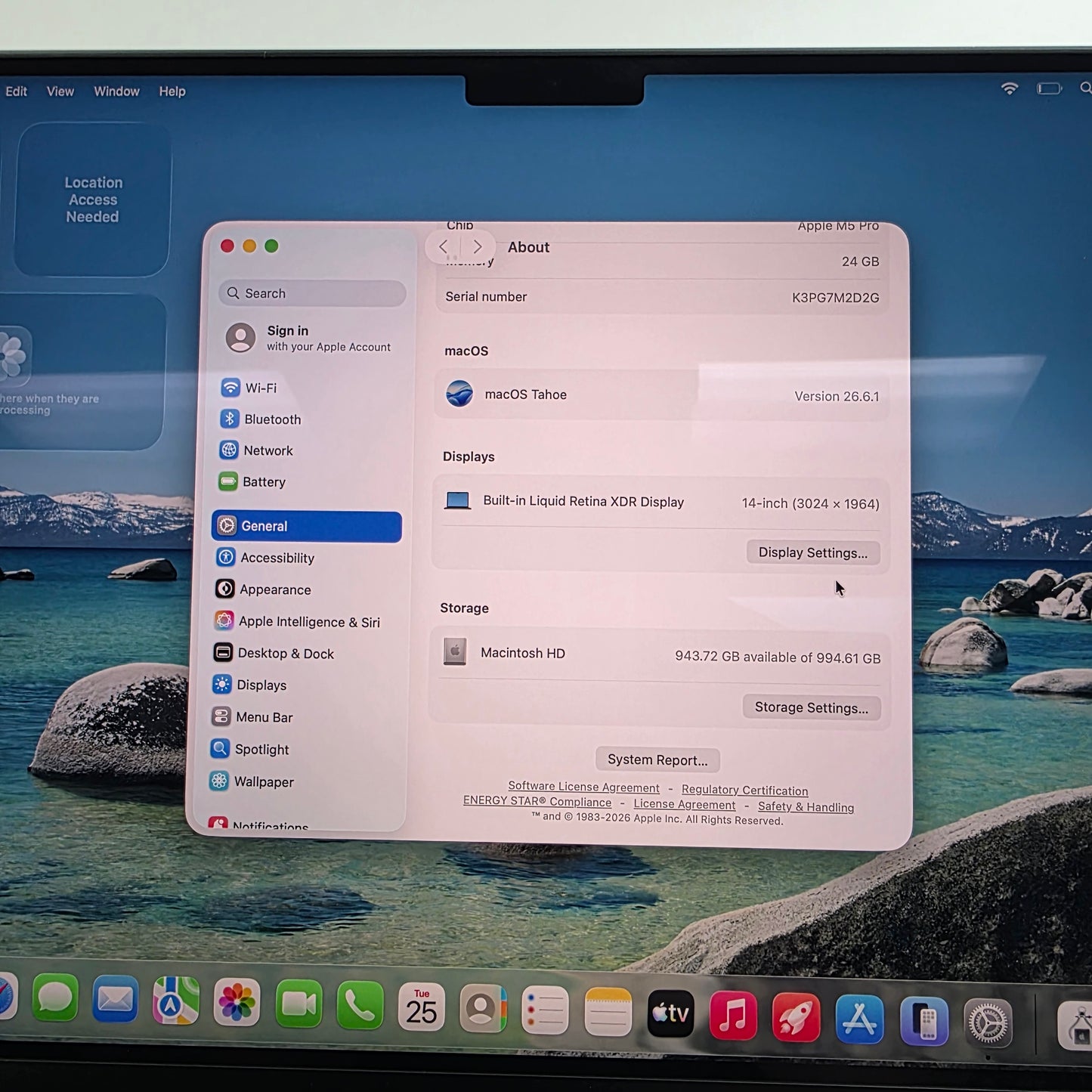Open Maps in the Dock
Viewport: 1092px width, 1092px height.
[x=175, y=1001]
